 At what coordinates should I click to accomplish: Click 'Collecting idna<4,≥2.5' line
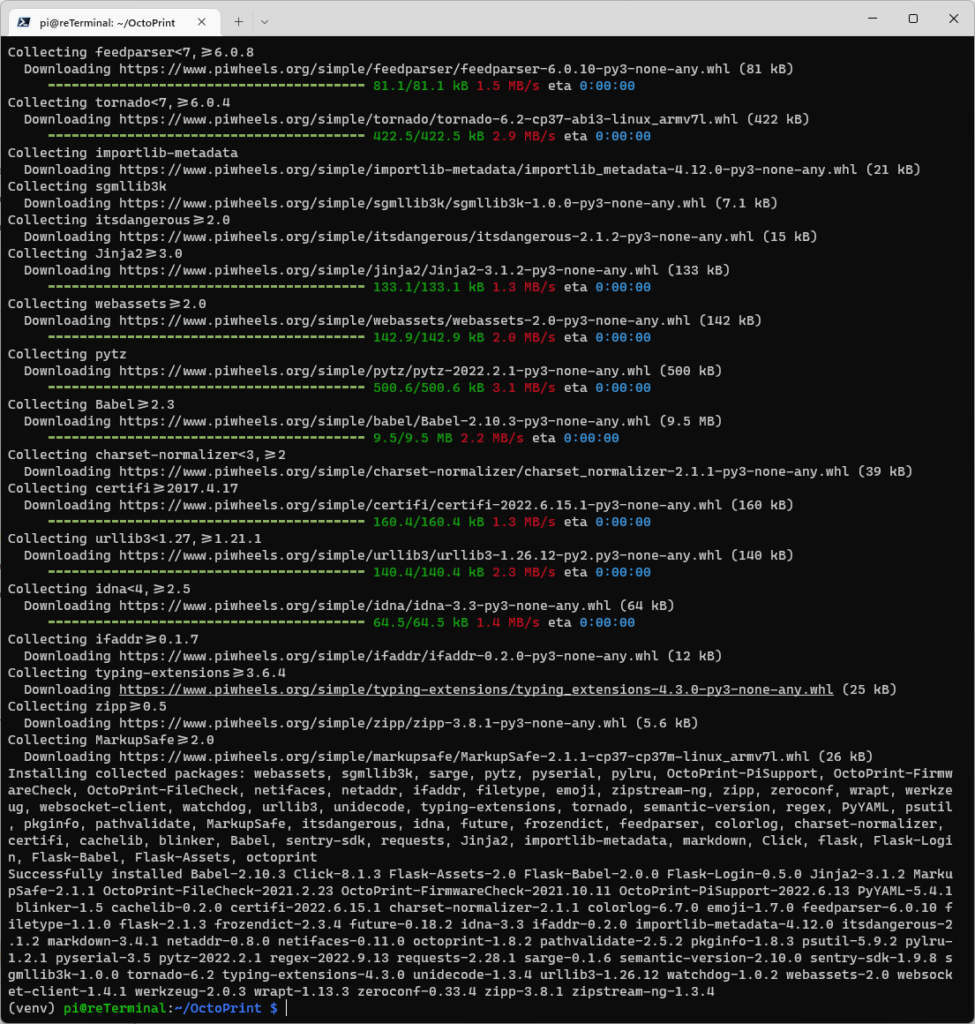[99, 589]
